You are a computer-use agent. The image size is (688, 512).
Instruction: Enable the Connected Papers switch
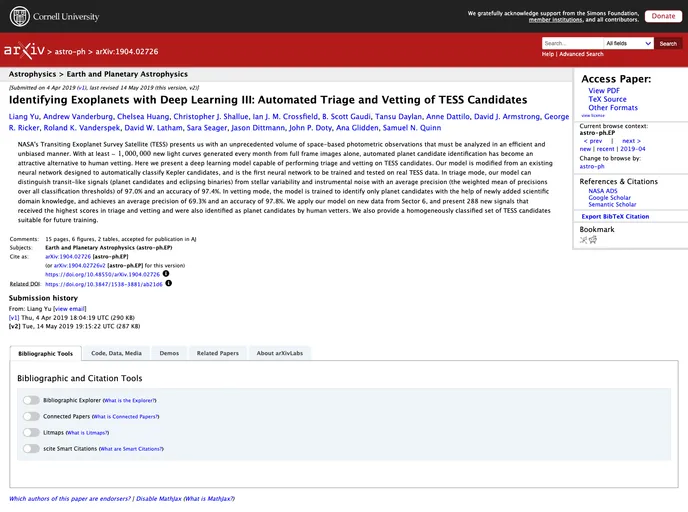click(x=31, y=416)
